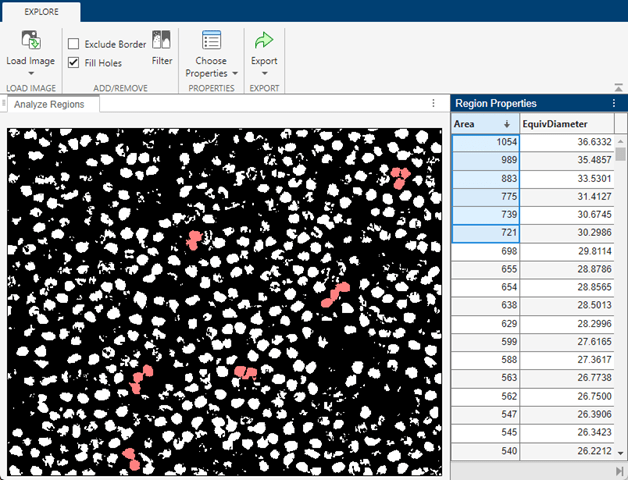The image size is (628, 480).
Task: Click the green Export arrow icon
Action: pyautogui.click(x=264, y=40)
